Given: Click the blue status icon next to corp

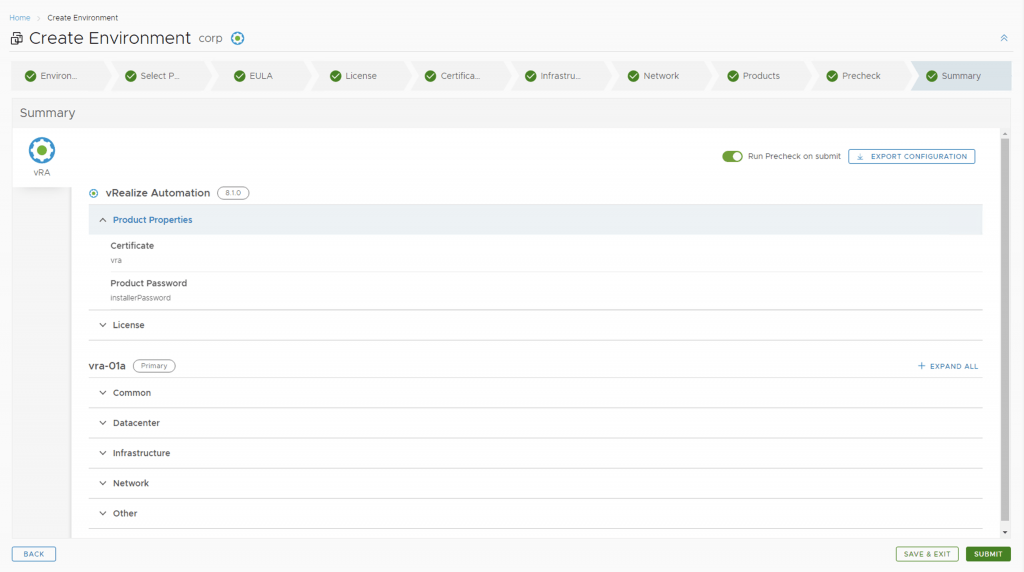Looking at the screenshot, I should 237,38.
